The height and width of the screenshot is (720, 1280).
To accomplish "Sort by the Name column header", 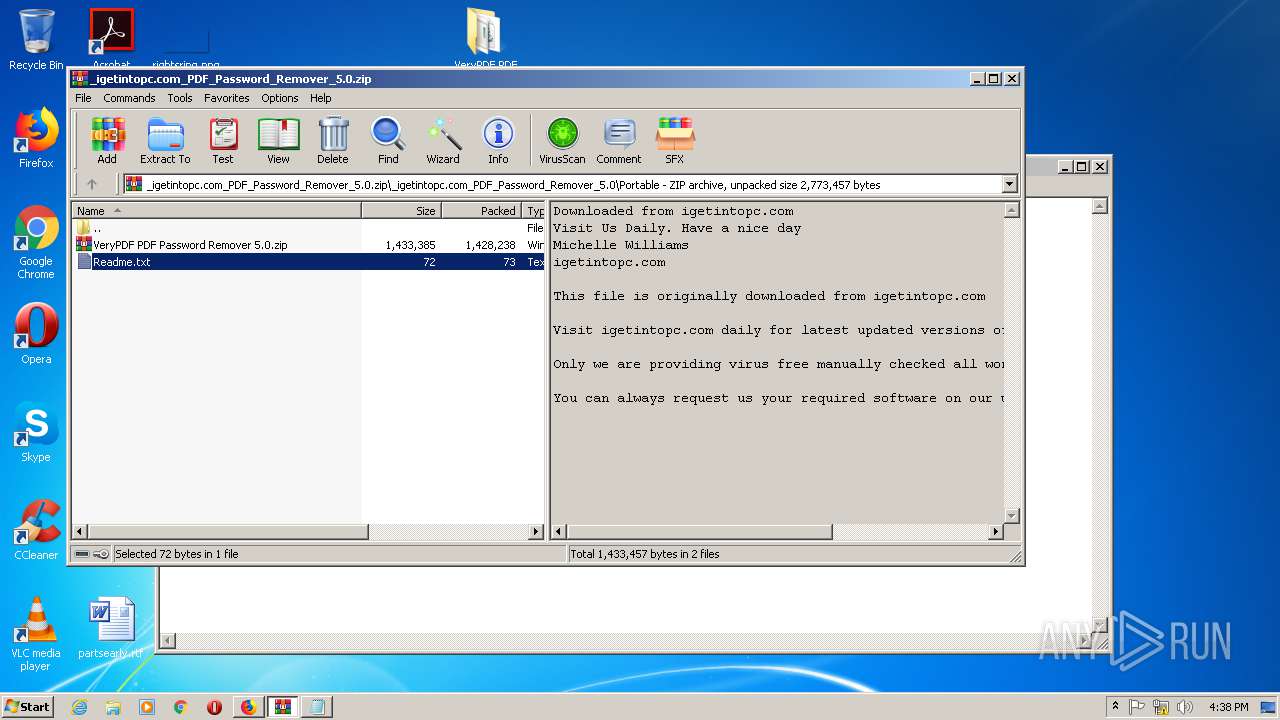I will 216,211.
